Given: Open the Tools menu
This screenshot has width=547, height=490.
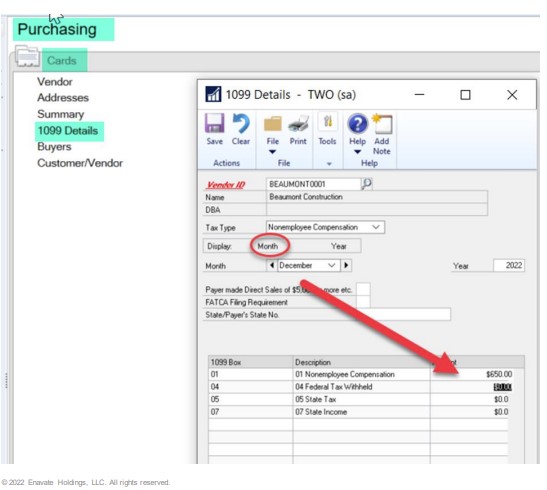Looking at the screenshot, I should [x=327, y=129].
